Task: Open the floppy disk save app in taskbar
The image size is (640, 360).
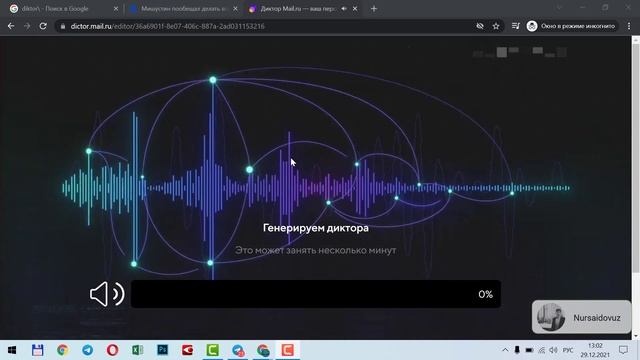Action: (x=38, y=350)
